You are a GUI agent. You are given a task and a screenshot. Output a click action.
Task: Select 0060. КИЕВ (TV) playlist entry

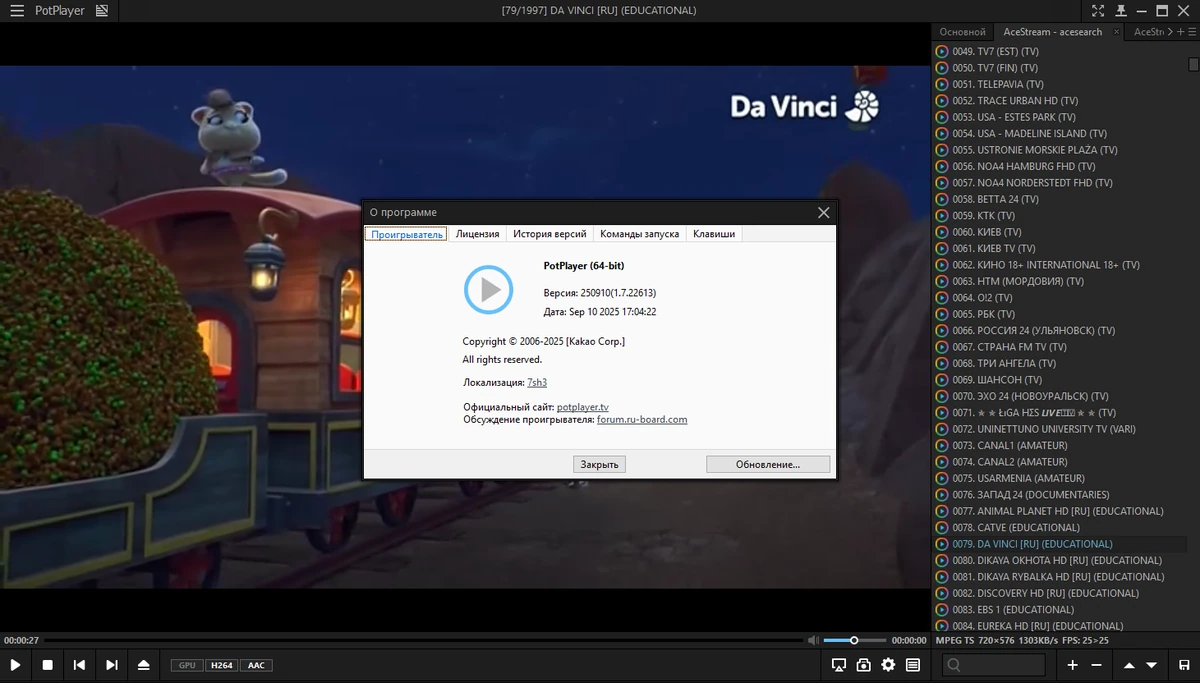(1060, 232)
